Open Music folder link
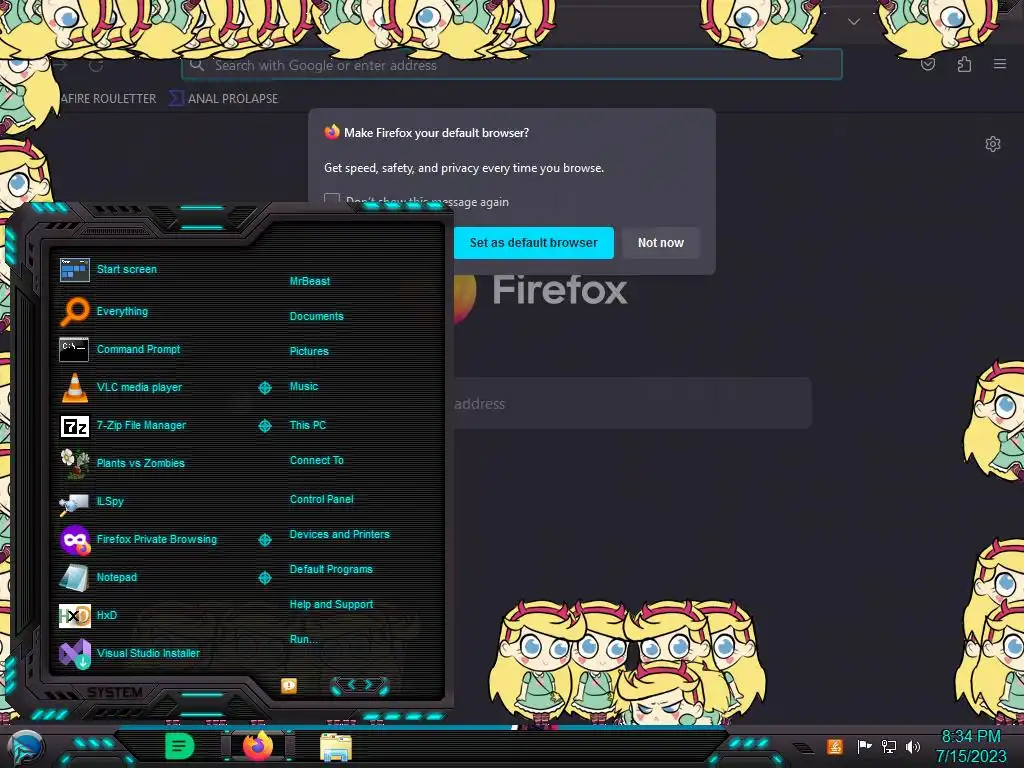The height and width of the screenshot is (768, 1024). coord(304,387)
